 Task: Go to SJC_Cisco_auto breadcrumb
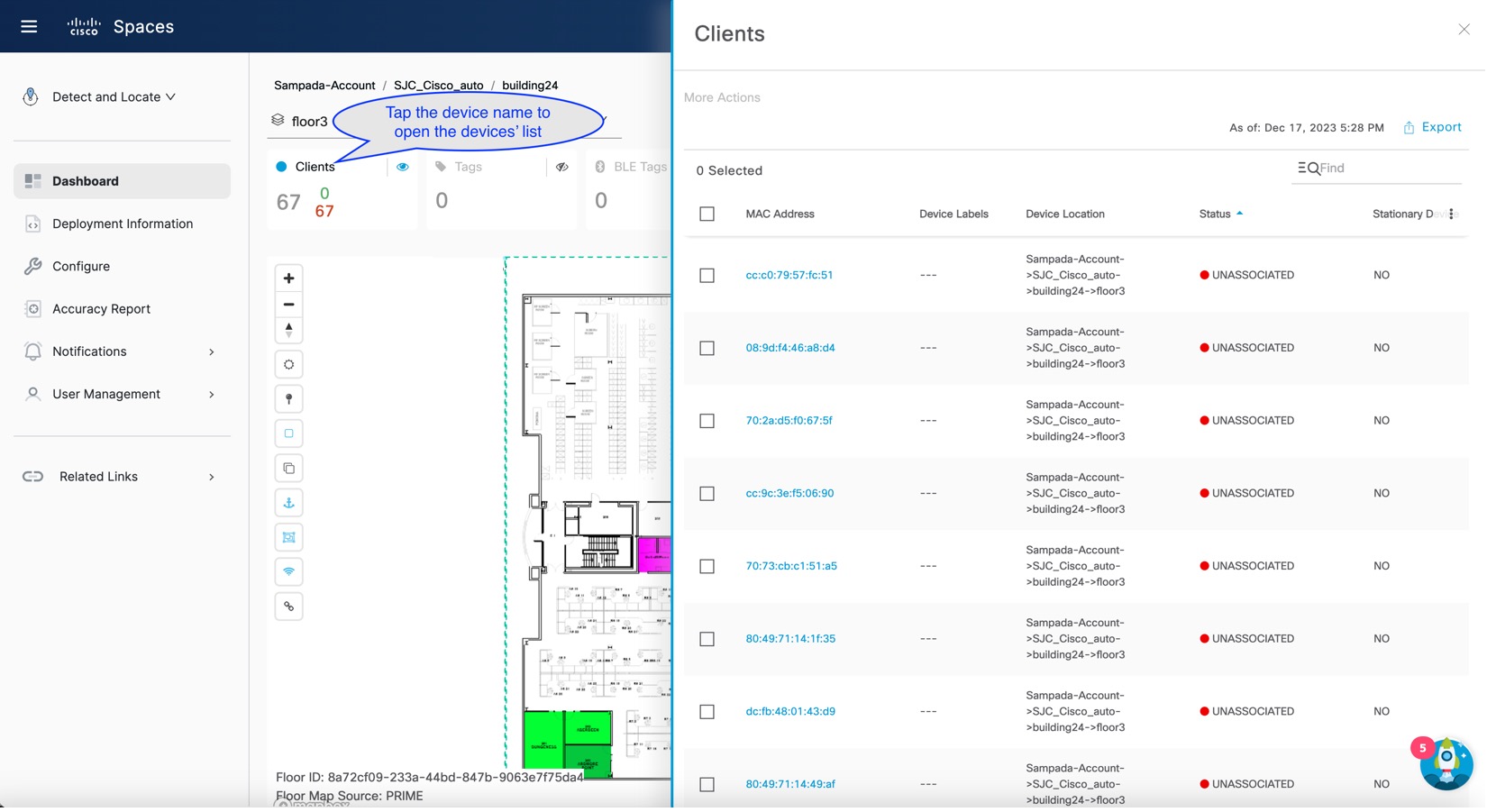tap(438, 86)
